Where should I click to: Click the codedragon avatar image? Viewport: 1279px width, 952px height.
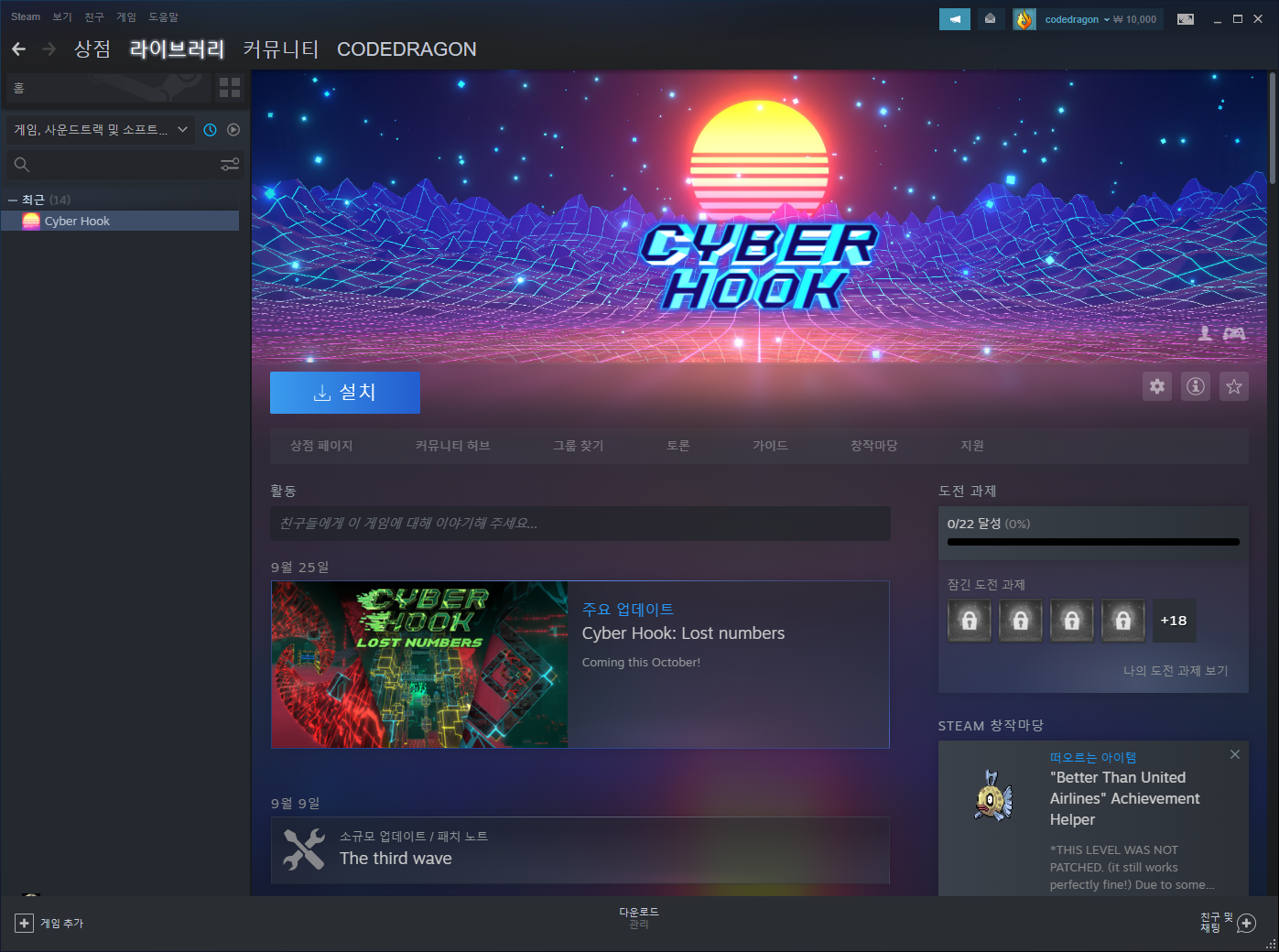pyautogui.click(x=1024, y=19)
